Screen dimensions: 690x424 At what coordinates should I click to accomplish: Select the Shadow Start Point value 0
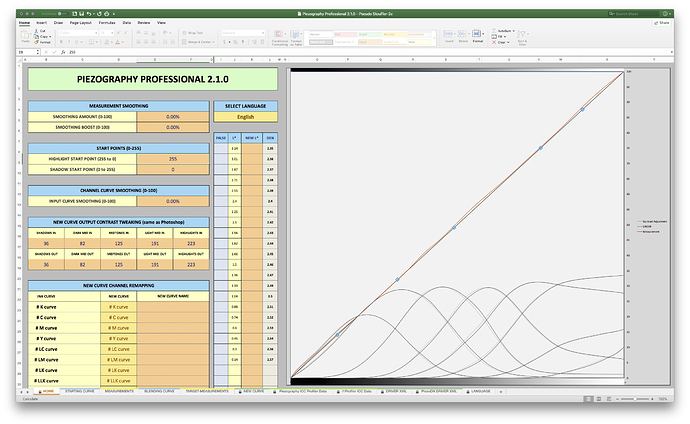click(173, 169)
